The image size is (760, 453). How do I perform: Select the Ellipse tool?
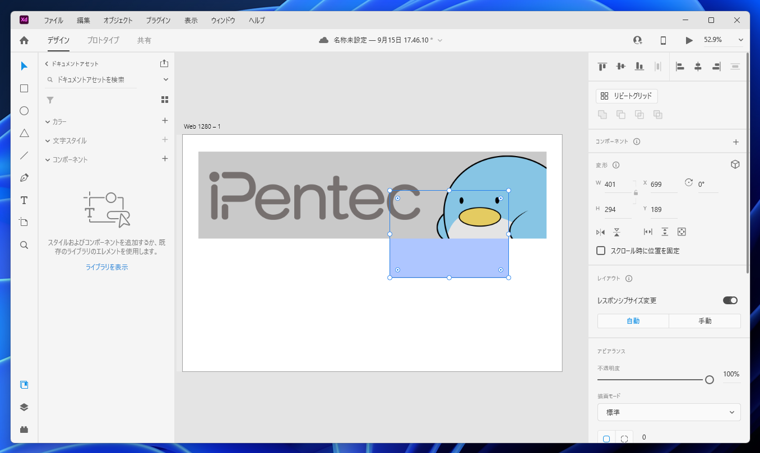[24, 110]
